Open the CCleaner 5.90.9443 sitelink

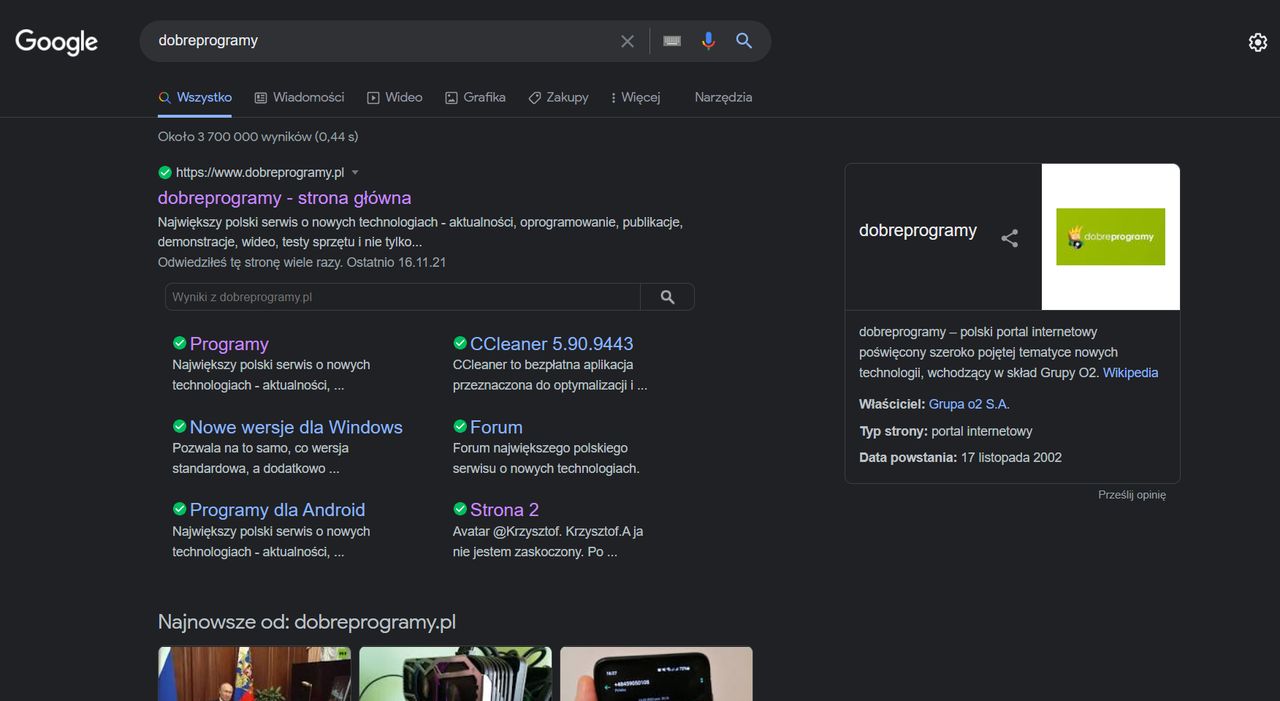tap(552, 344)
